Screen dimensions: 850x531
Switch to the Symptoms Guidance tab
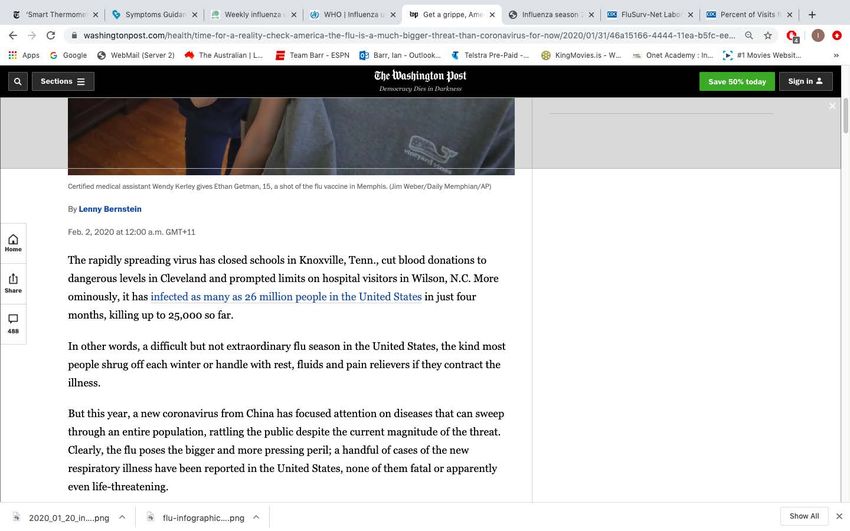(x=154, y=15)
